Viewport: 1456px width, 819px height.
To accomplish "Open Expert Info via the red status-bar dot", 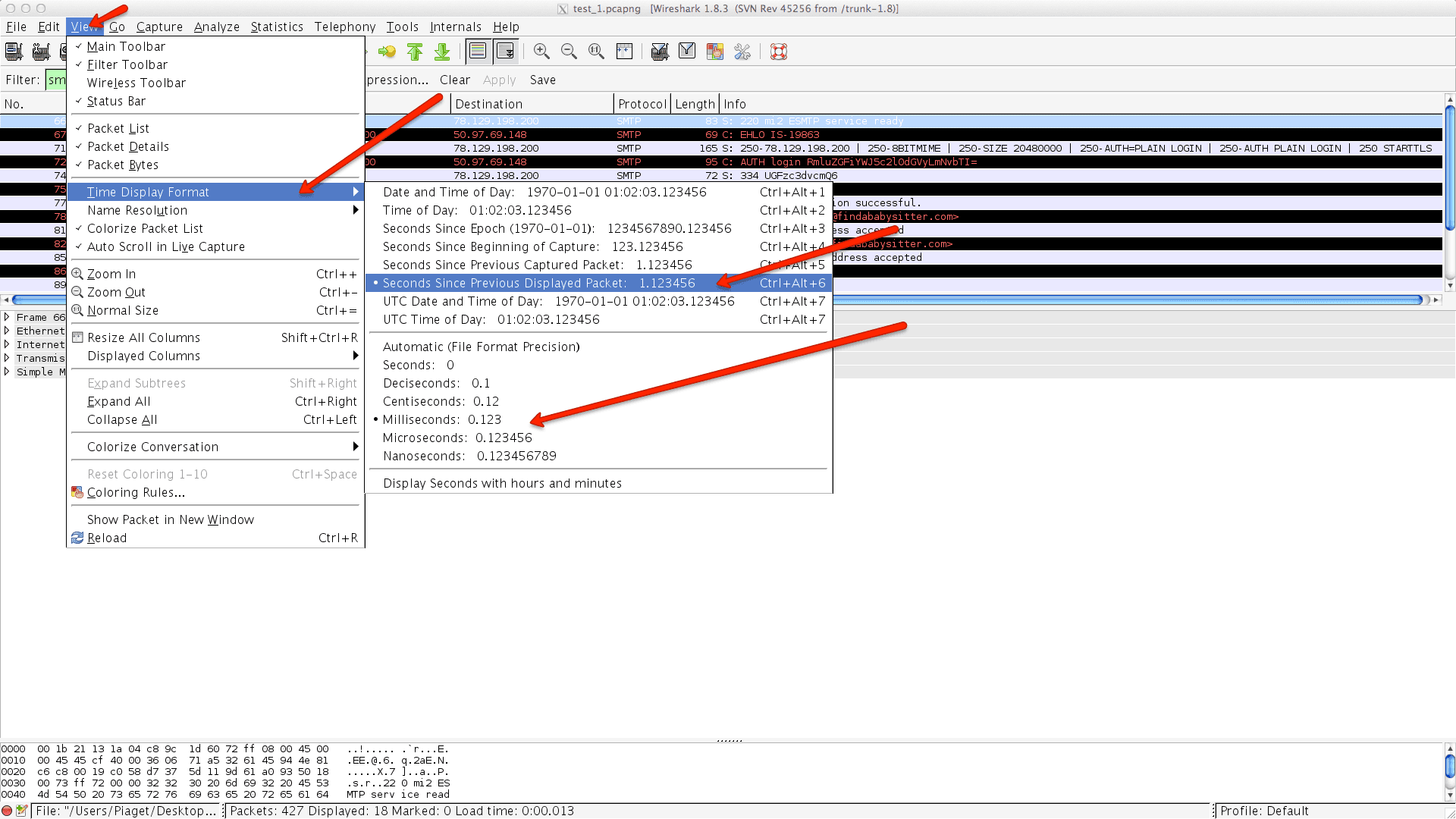I will point(8,811).
